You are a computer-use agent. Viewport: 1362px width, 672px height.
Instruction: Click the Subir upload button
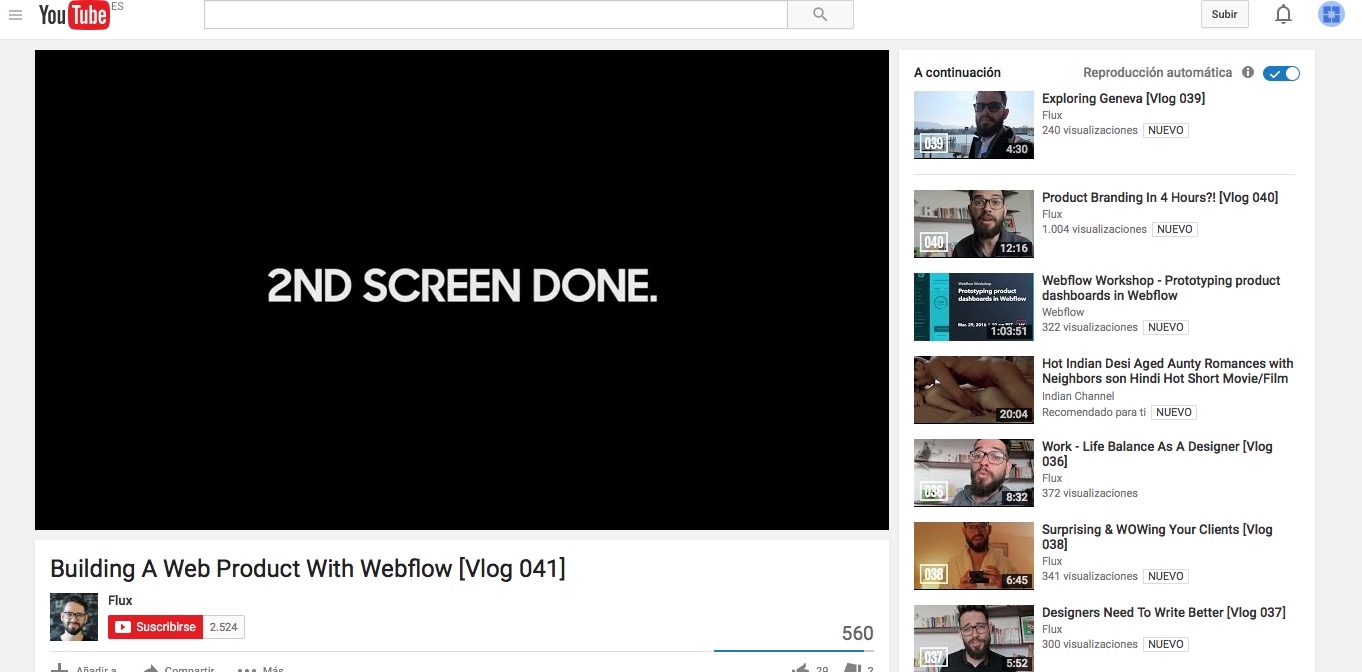coord(1224,14)
